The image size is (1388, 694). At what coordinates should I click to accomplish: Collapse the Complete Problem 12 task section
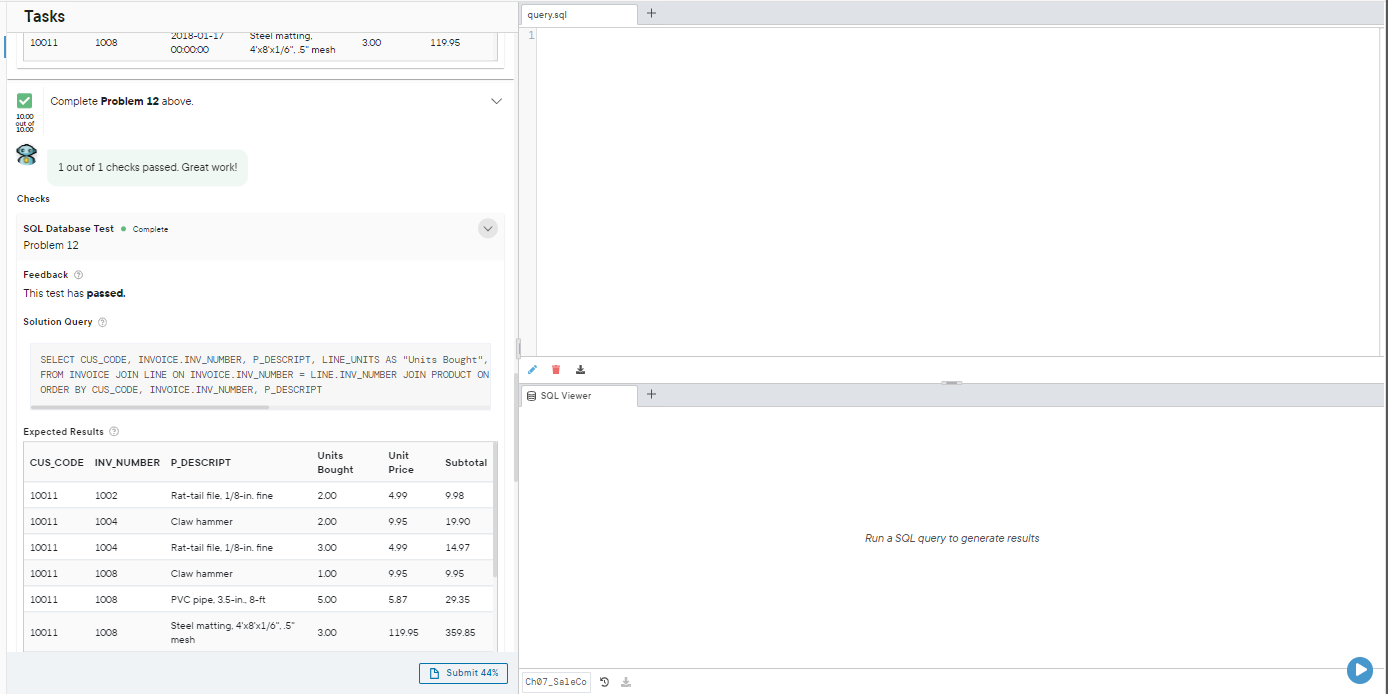(x=496, y=101)
